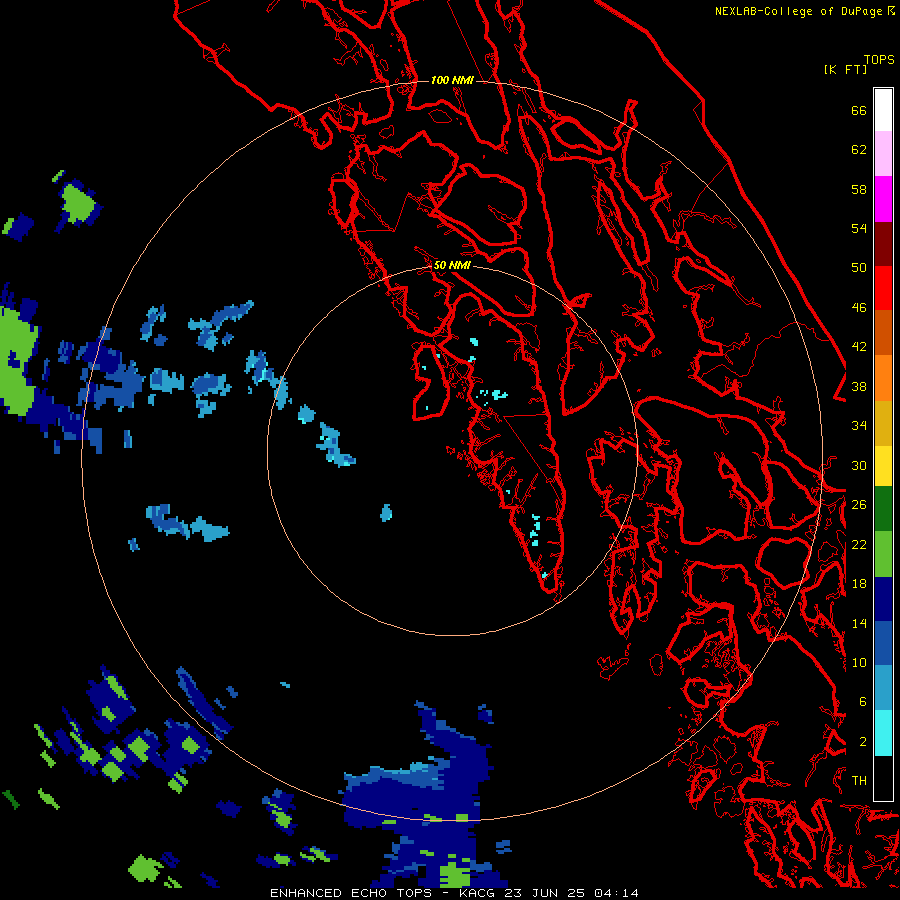Click the medium blue legend swatch
Viewport: 900px width, 900px height.
click(x=883, y=642)
